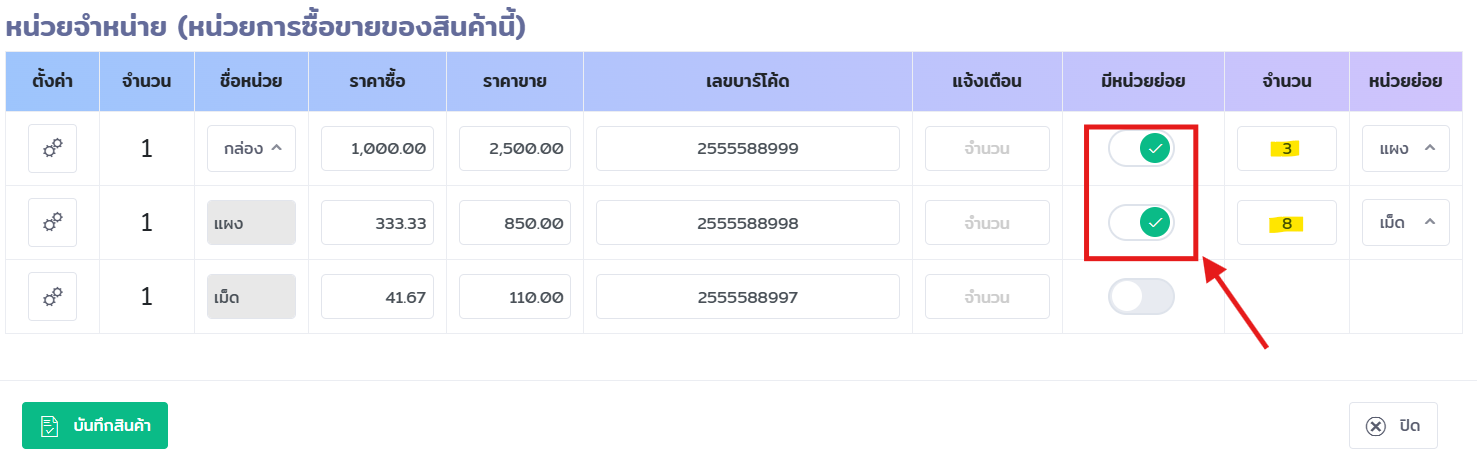Select the ราคาซื้อ column header
Screen dimensions: 1477x462
pos(378,82)
